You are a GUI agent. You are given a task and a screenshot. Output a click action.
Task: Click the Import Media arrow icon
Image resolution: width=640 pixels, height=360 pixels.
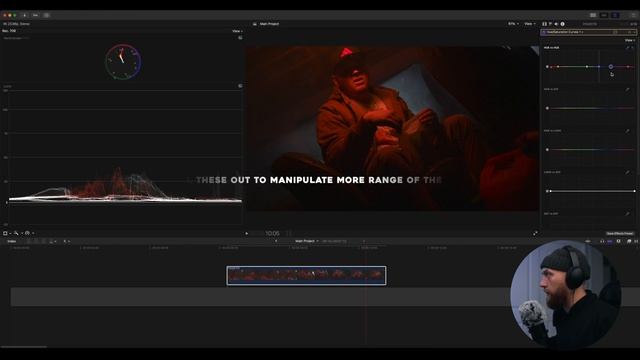(24, 15)
